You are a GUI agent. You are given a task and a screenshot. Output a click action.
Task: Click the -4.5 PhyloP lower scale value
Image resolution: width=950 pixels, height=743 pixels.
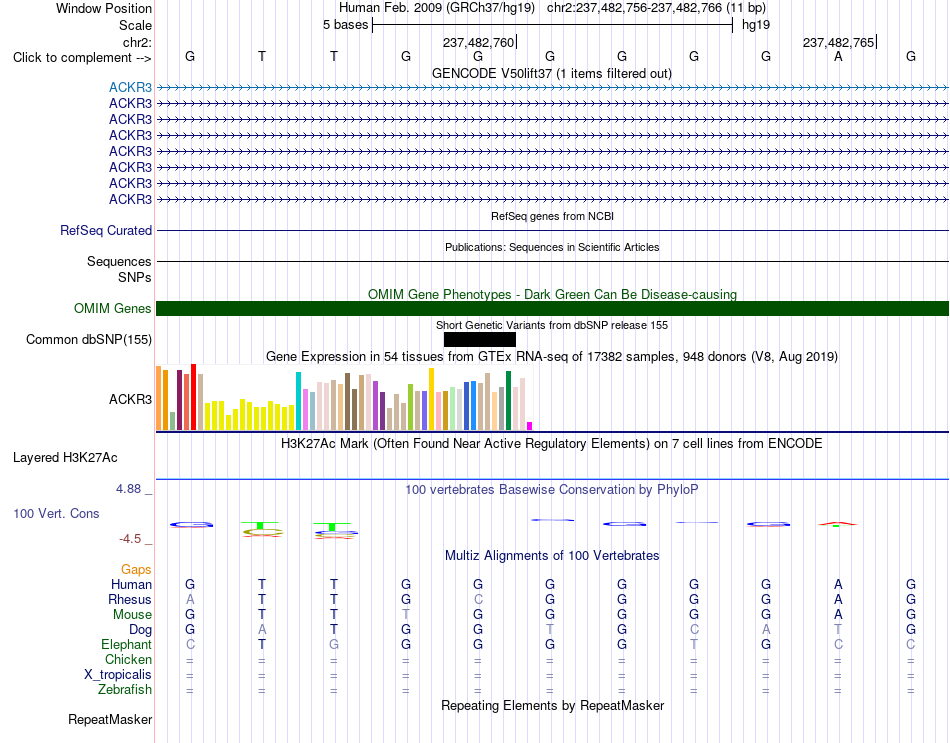(x=130, y=539)
